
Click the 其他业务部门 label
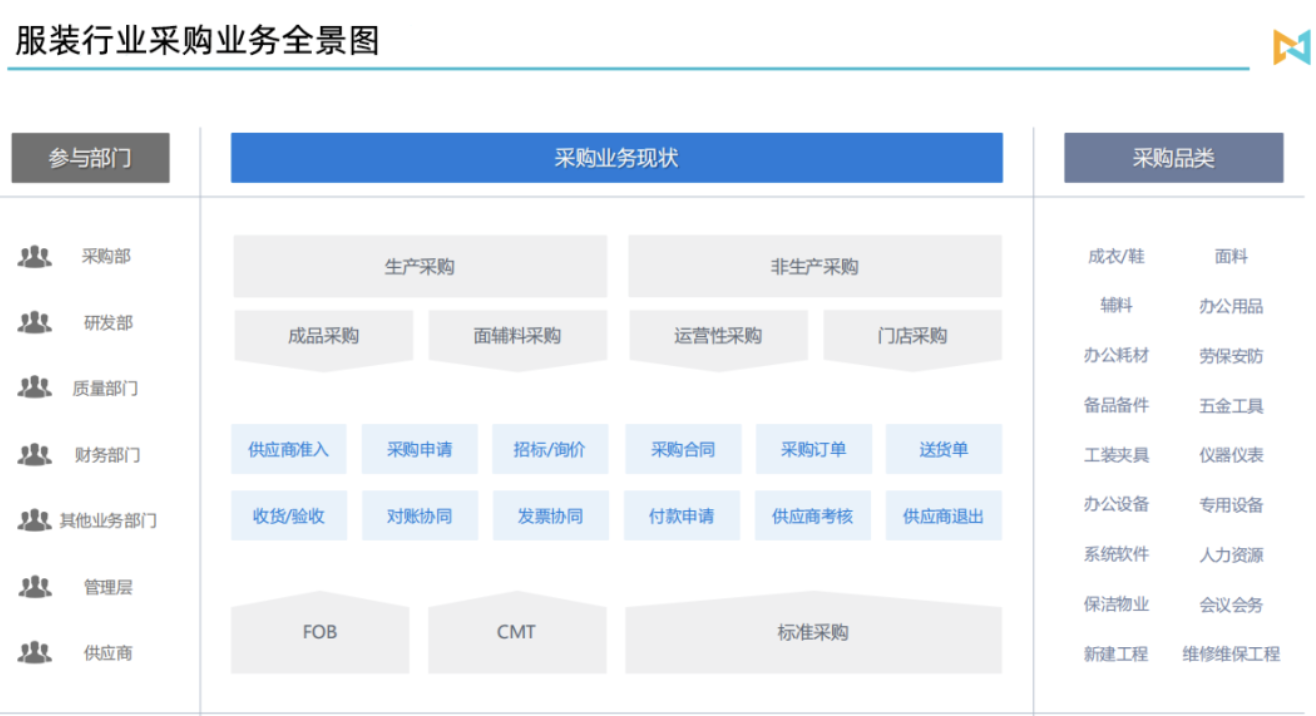[x=108, y=520]
